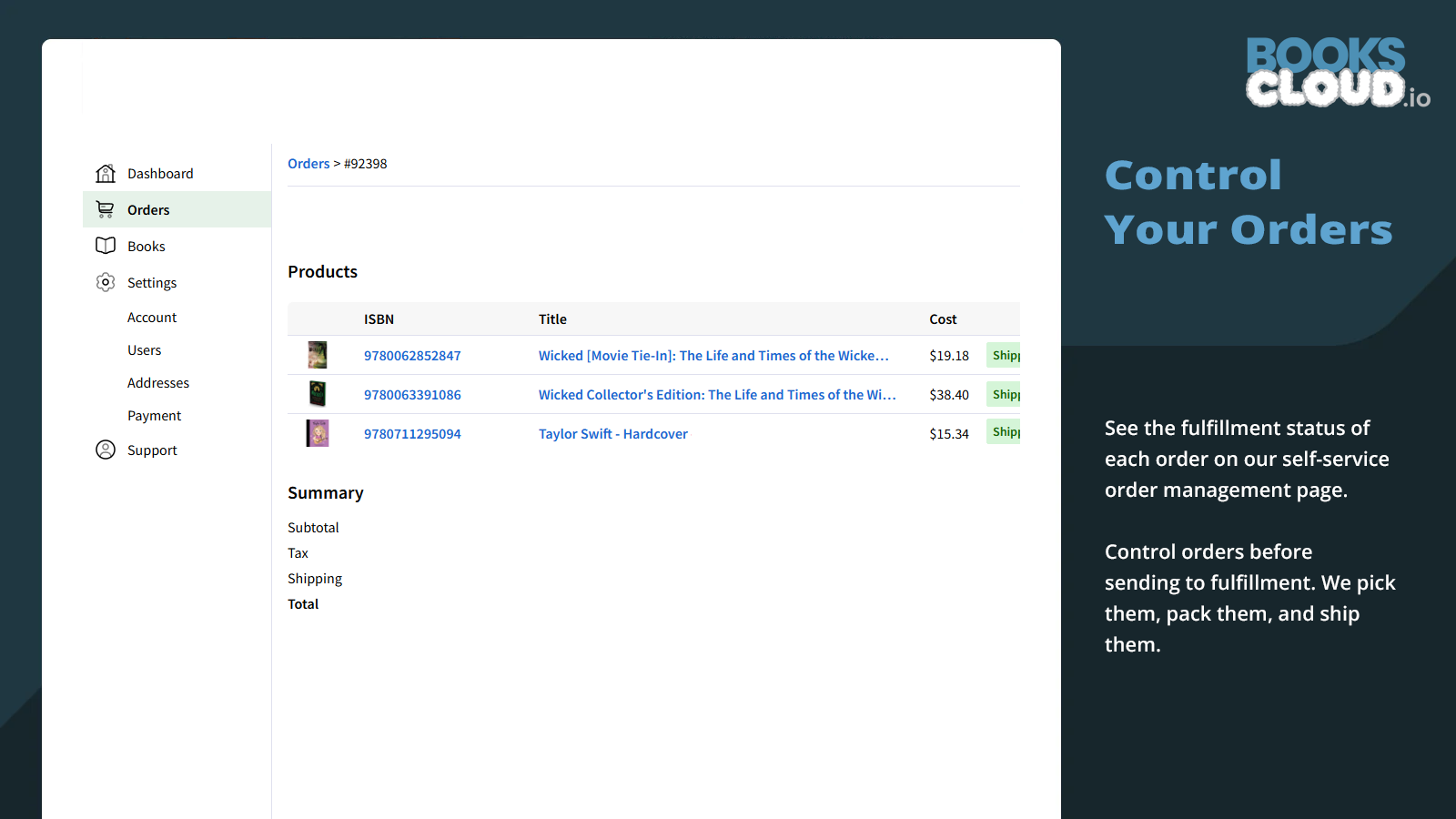Open ISBN 9780063391086 link
Image resolution: width=1456 pixels, height=819 pixels.
coord(412,395)
